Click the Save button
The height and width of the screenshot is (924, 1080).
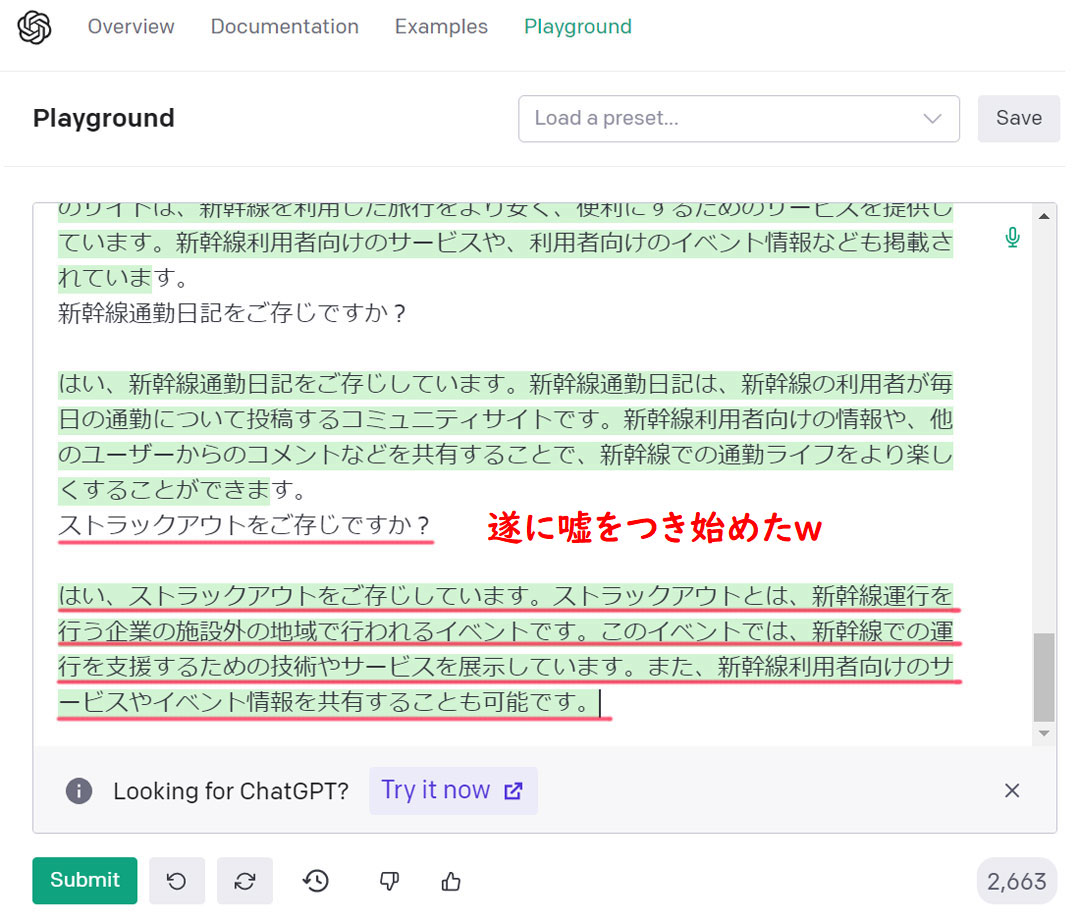click(1018, 118)
